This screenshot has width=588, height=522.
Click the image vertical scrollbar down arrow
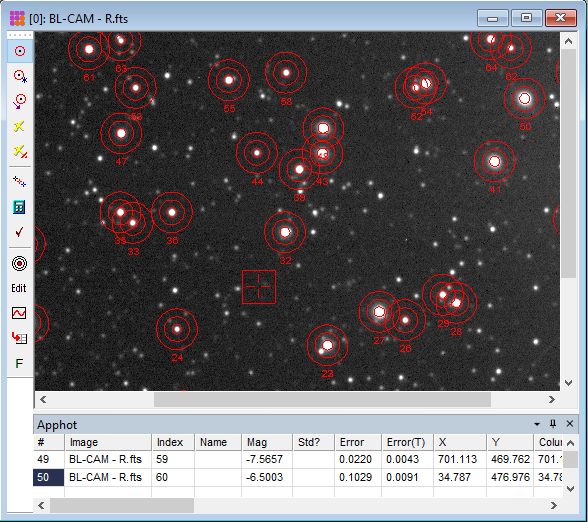pyautogui.click(x=568, y=383)
